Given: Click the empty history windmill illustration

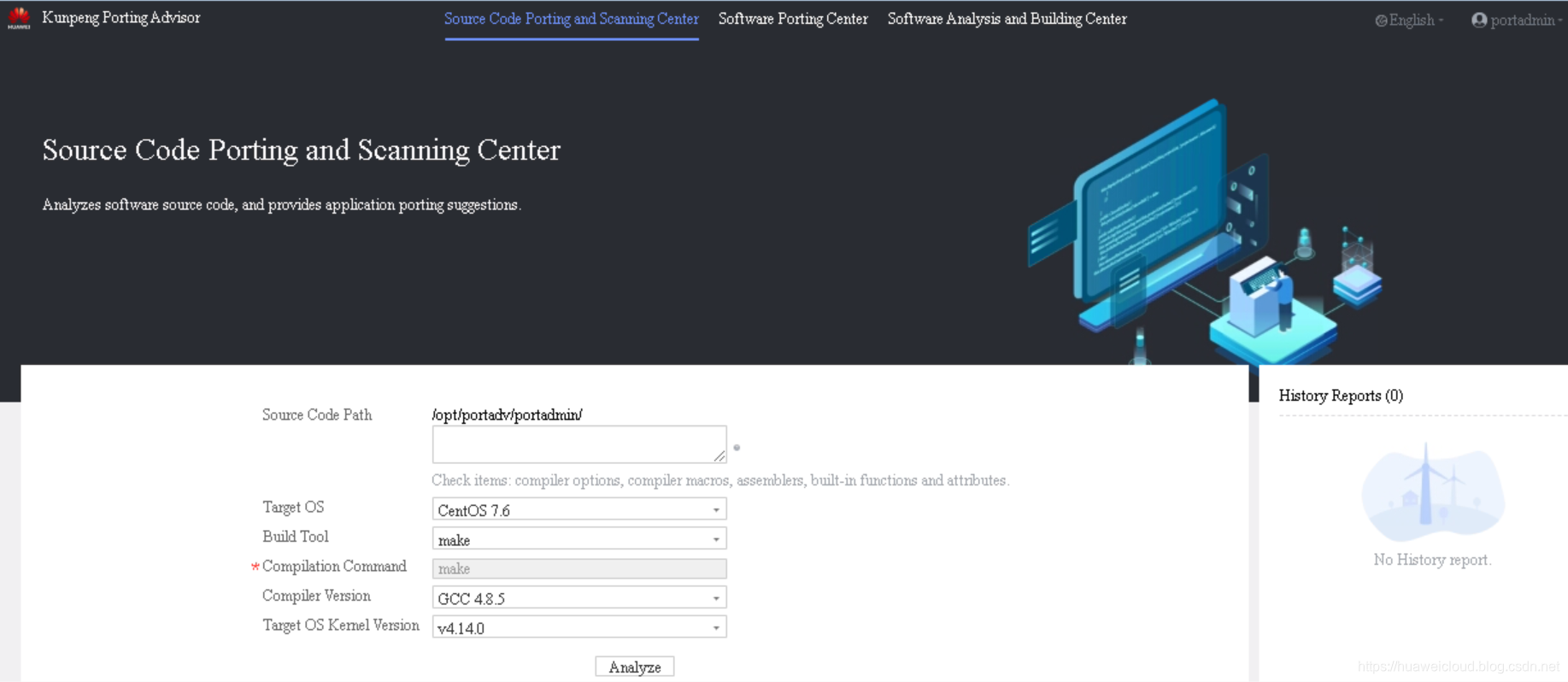Looking at the screenshot, I should (x=1433, y=492).
